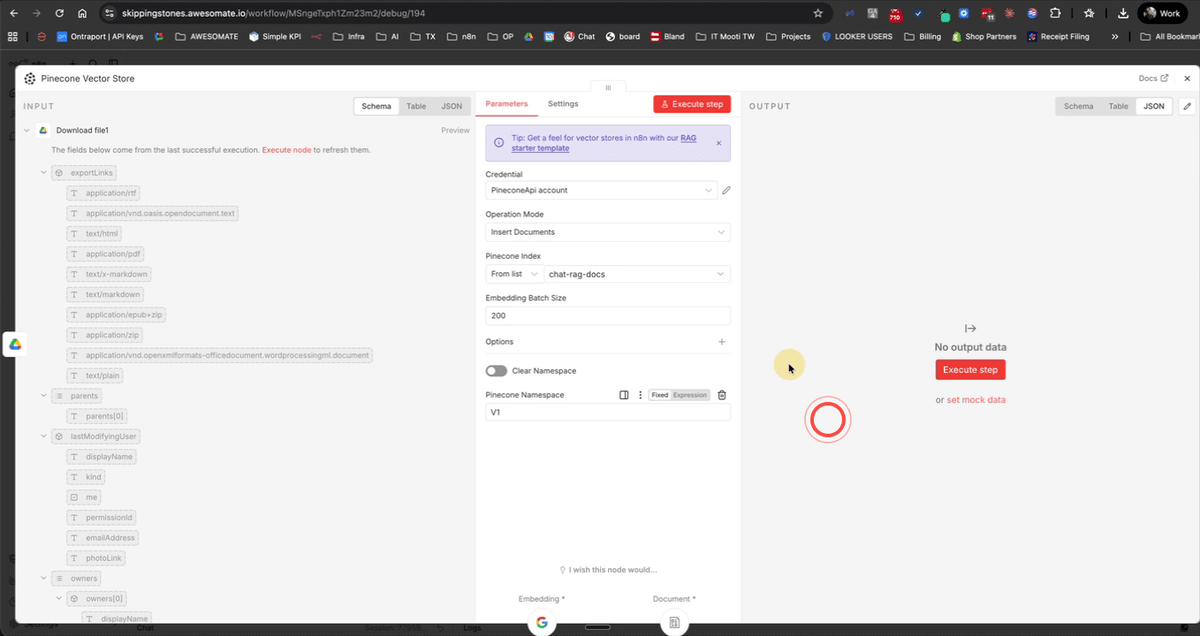
Task: Add an option with the plus icon
Action: point(722,342)
